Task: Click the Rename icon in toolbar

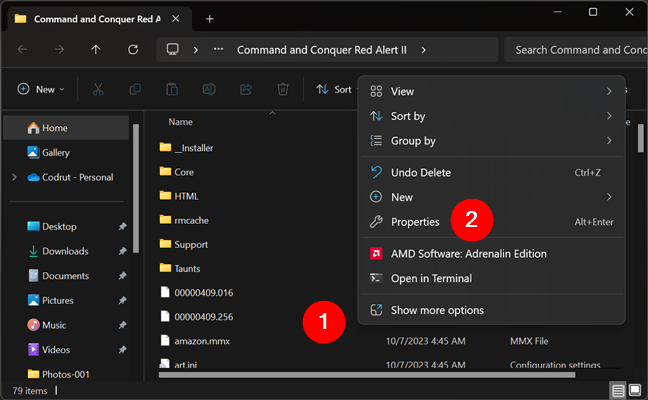Action: click(x=209, y=89)
